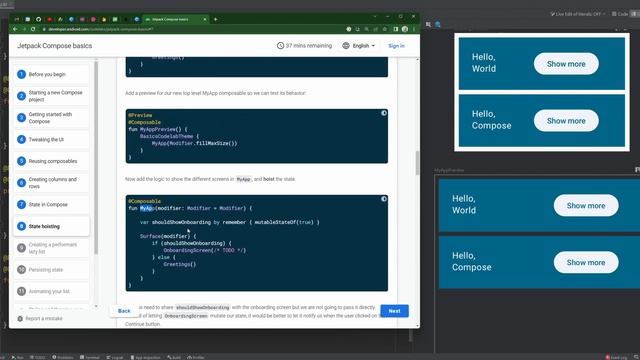The height and width of the screenshot is (360, 640).
Task: Click the address bar URL
Action: click(100, 29)
